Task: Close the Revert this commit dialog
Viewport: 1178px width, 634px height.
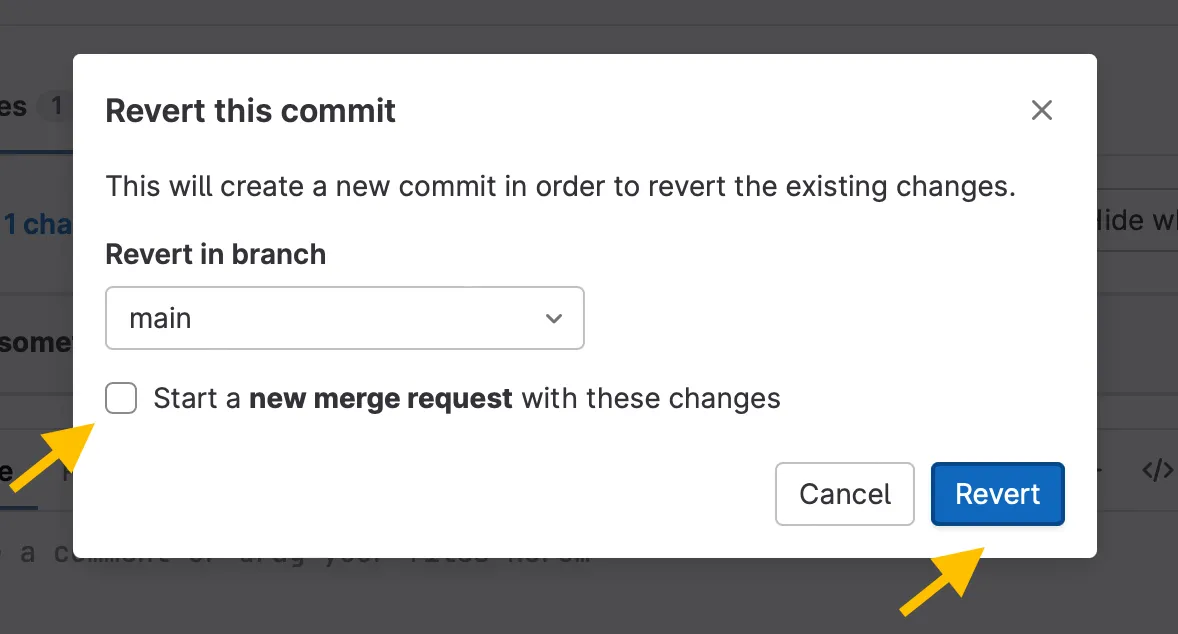Action: tap(1042, 110)
